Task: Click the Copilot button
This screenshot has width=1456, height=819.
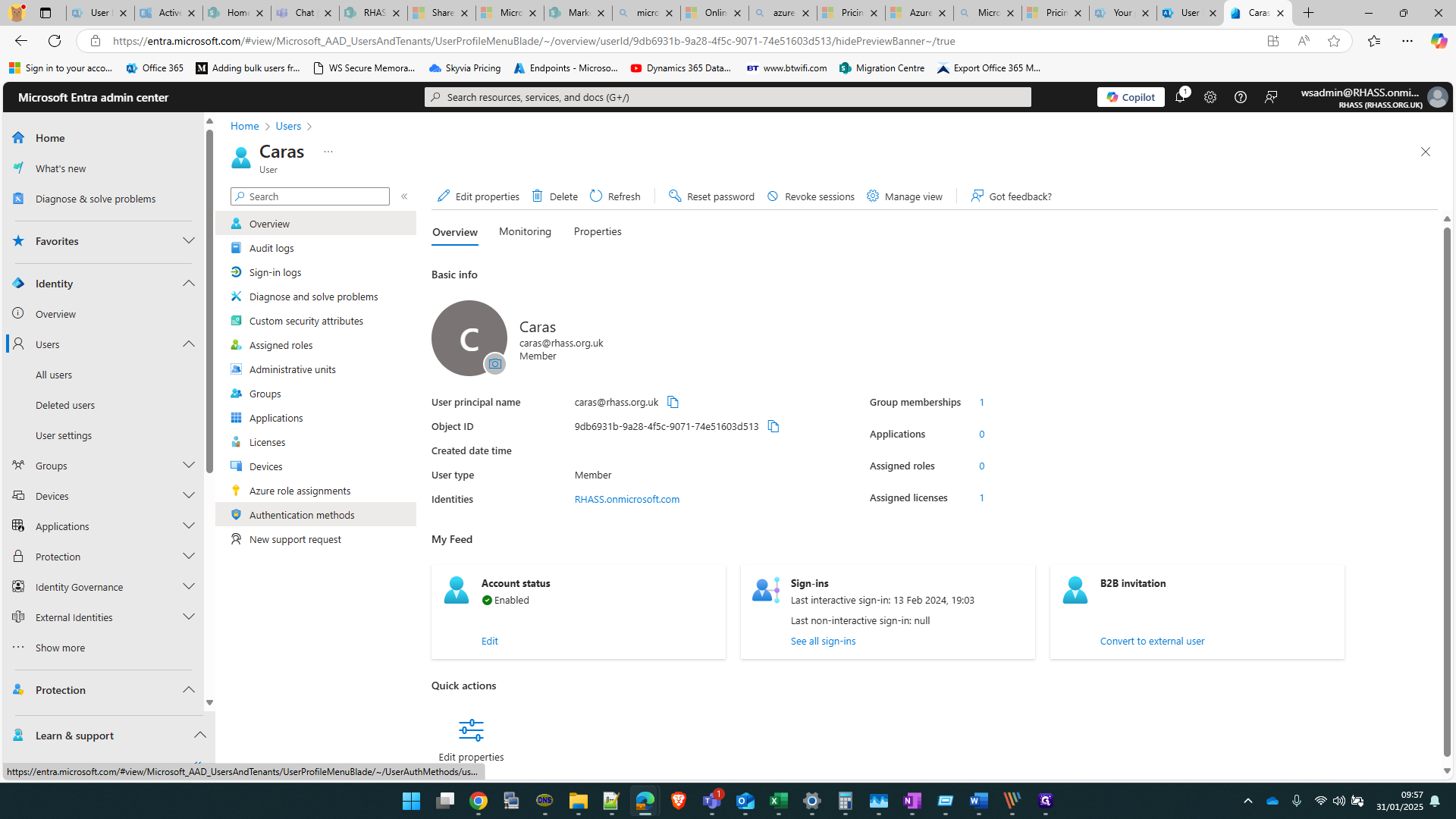Action: pyautogui.click(x=1131, y=97)
